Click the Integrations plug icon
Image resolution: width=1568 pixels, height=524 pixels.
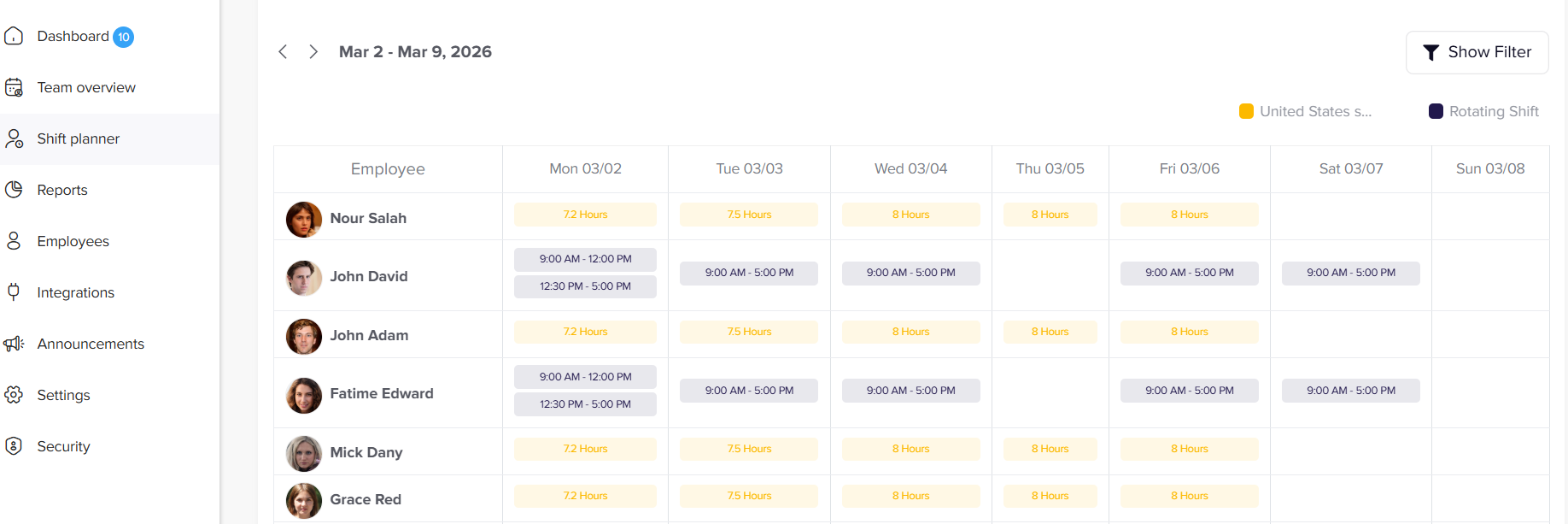tap(14, 291)
